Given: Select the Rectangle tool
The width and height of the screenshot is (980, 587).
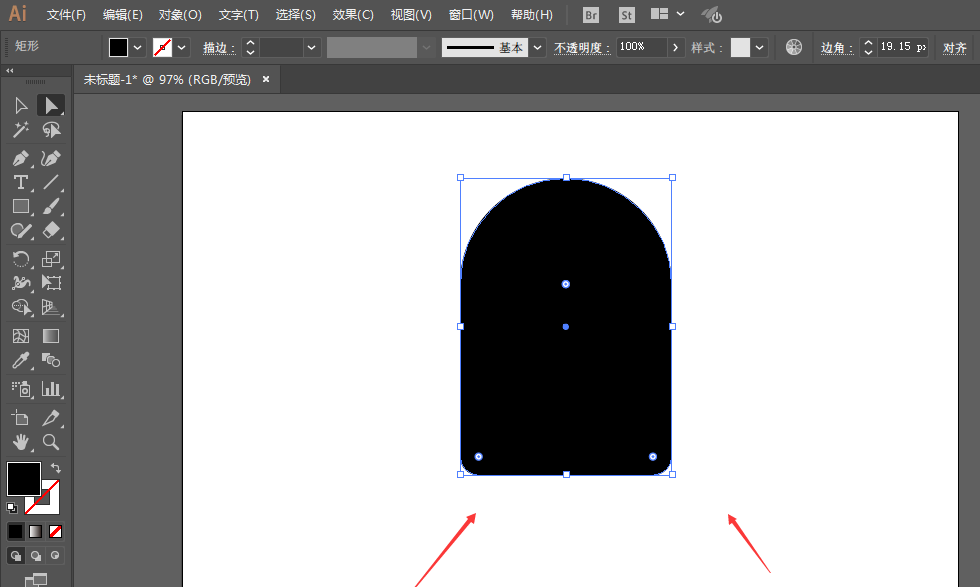Looking at the screenshot, I should point(21,206).
